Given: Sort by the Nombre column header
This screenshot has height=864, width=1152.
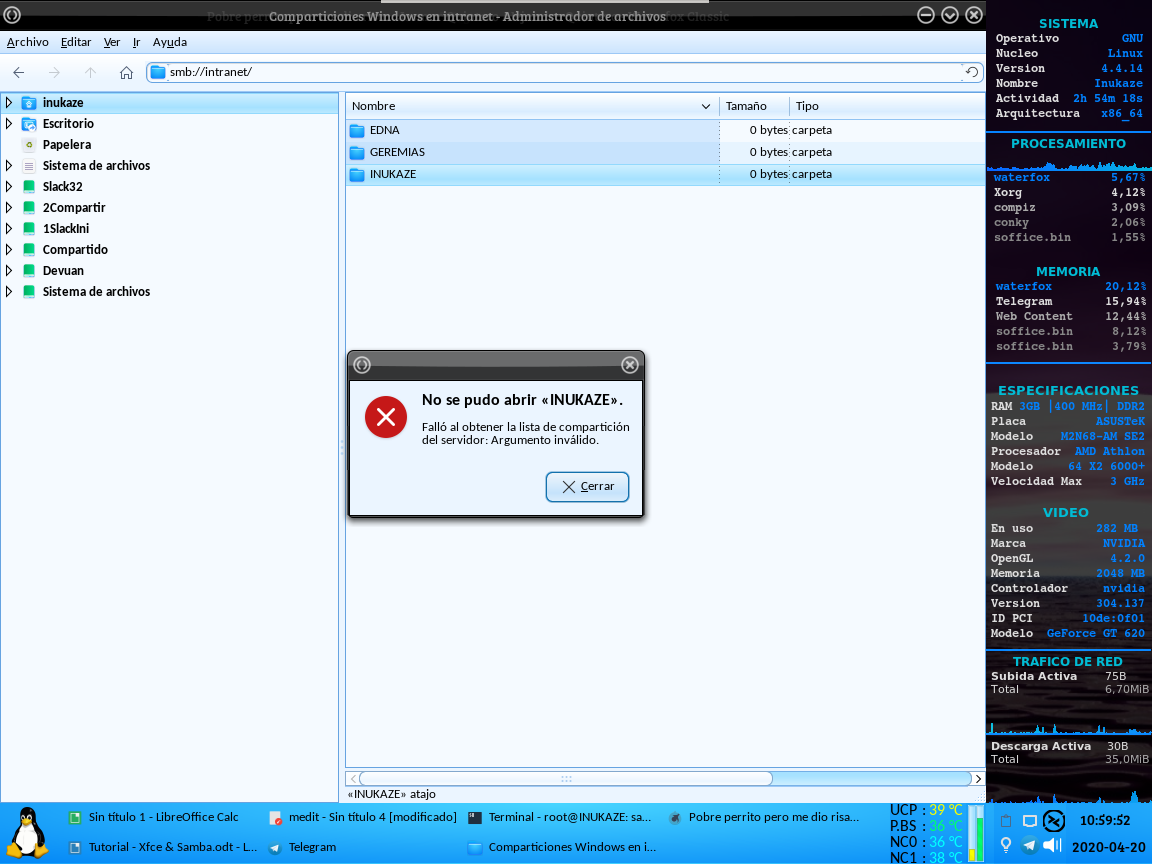Looking at the screenshot, I should (531, 106).
